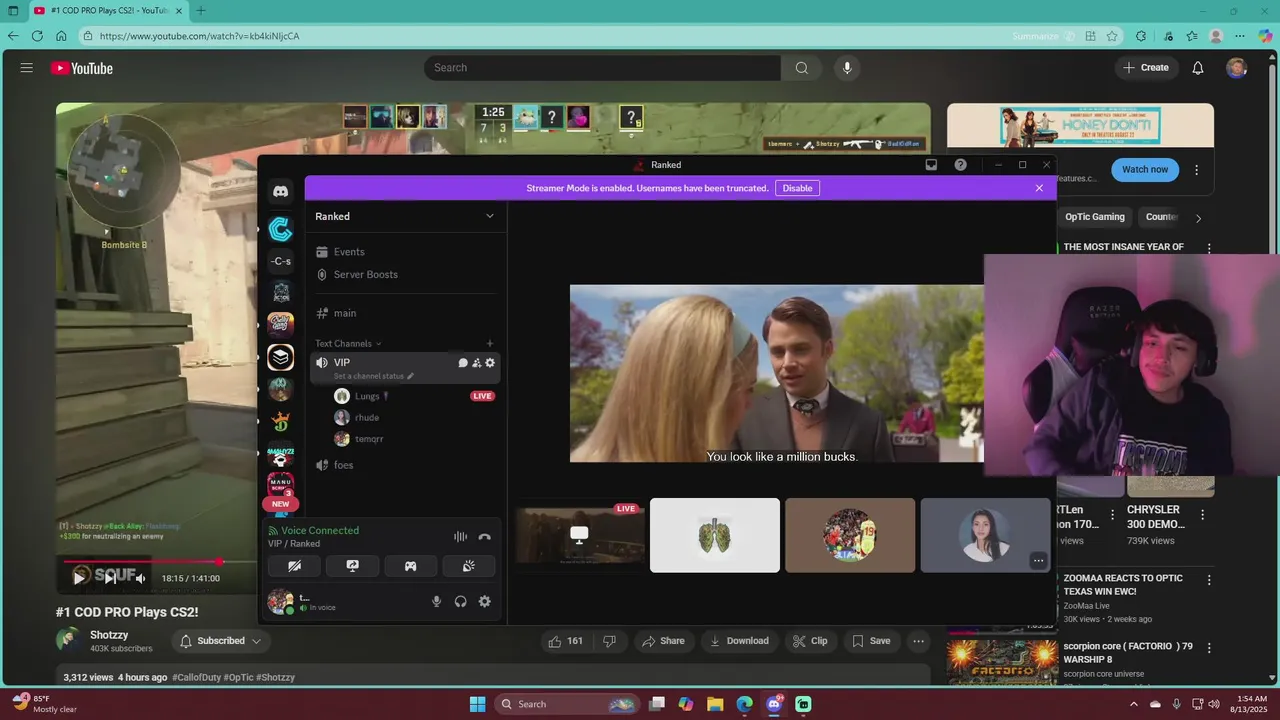
Task: Share the video
Action: [663, 641]
